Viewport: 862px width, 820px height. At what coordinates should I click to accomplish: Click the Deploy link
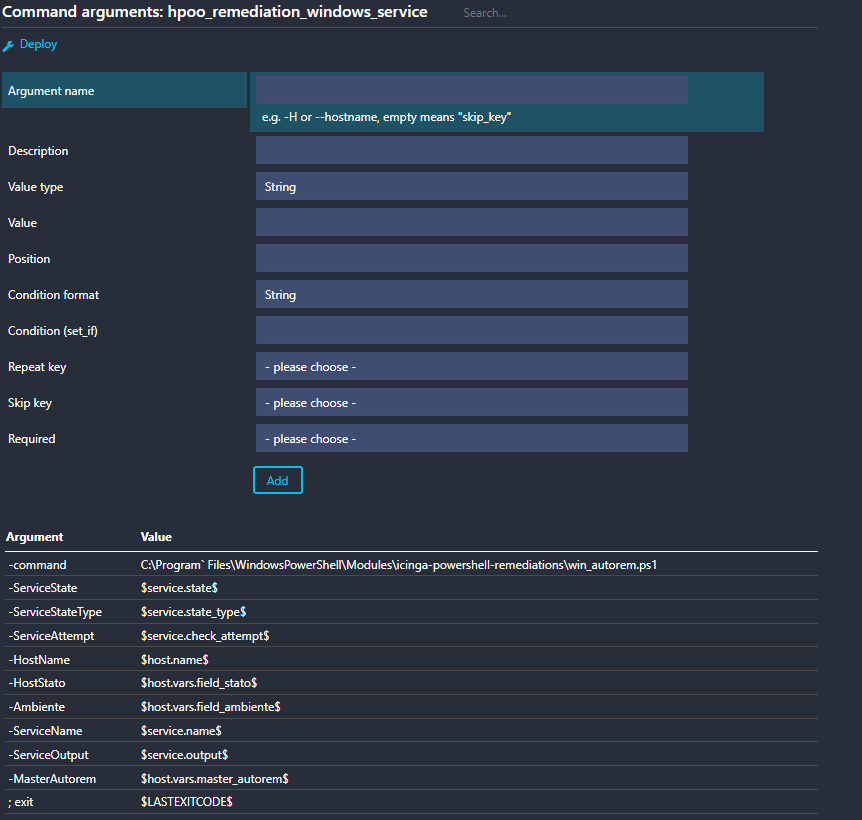[x=39, y=44]
